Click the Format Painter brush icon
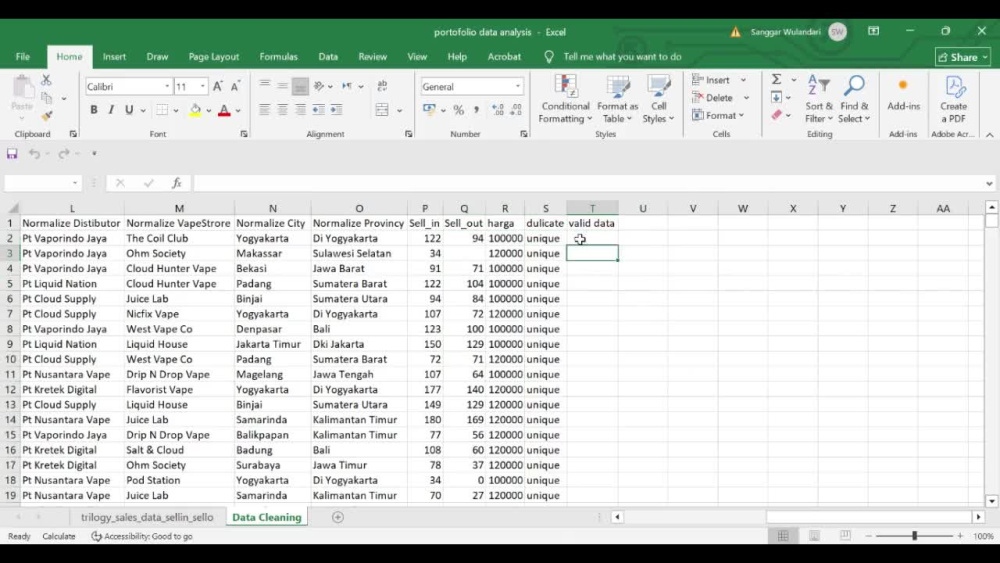The width and height of the screenshot is (1000, 563). pyautogui.click(x=46, y=116)
